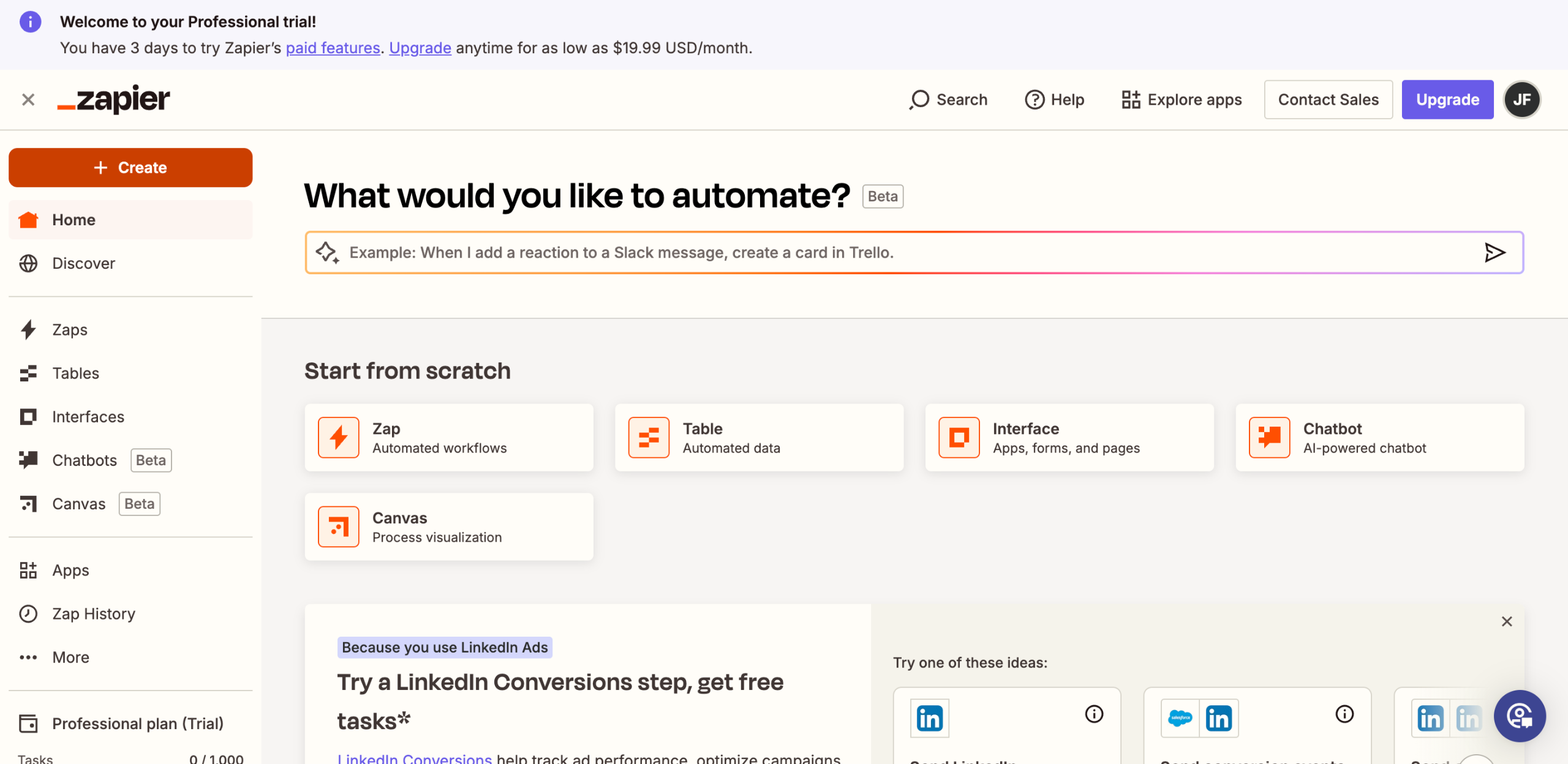Screen dimensions: 1568x764
Task: Open the chat support bubble icon
Action: 1519,716
